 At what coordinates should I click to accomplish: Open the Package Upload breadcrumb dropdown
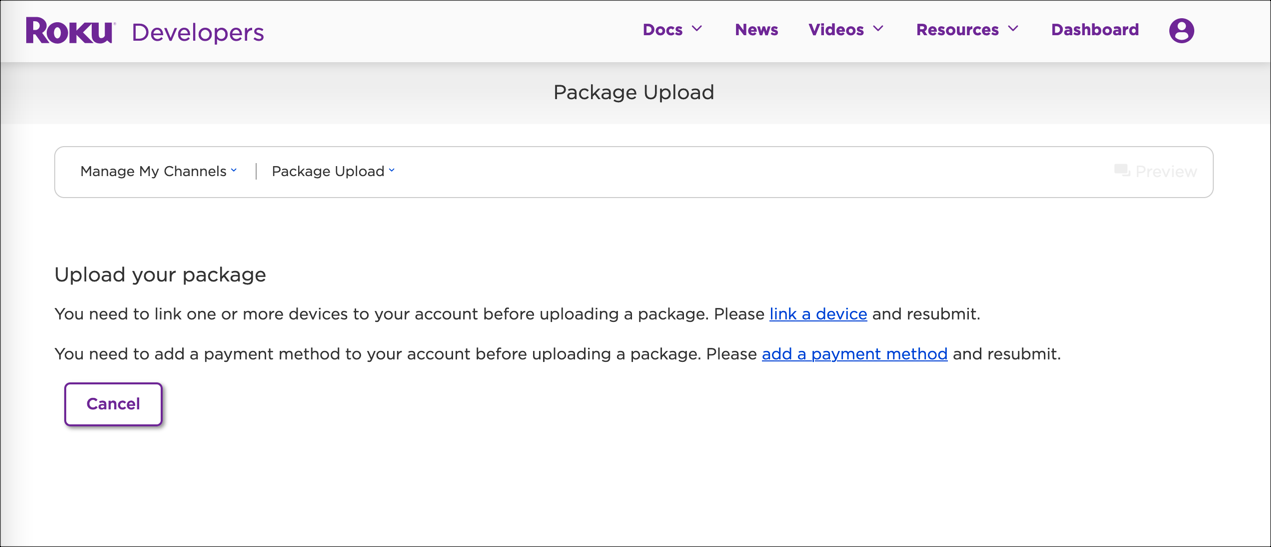(x=333, y=171)
